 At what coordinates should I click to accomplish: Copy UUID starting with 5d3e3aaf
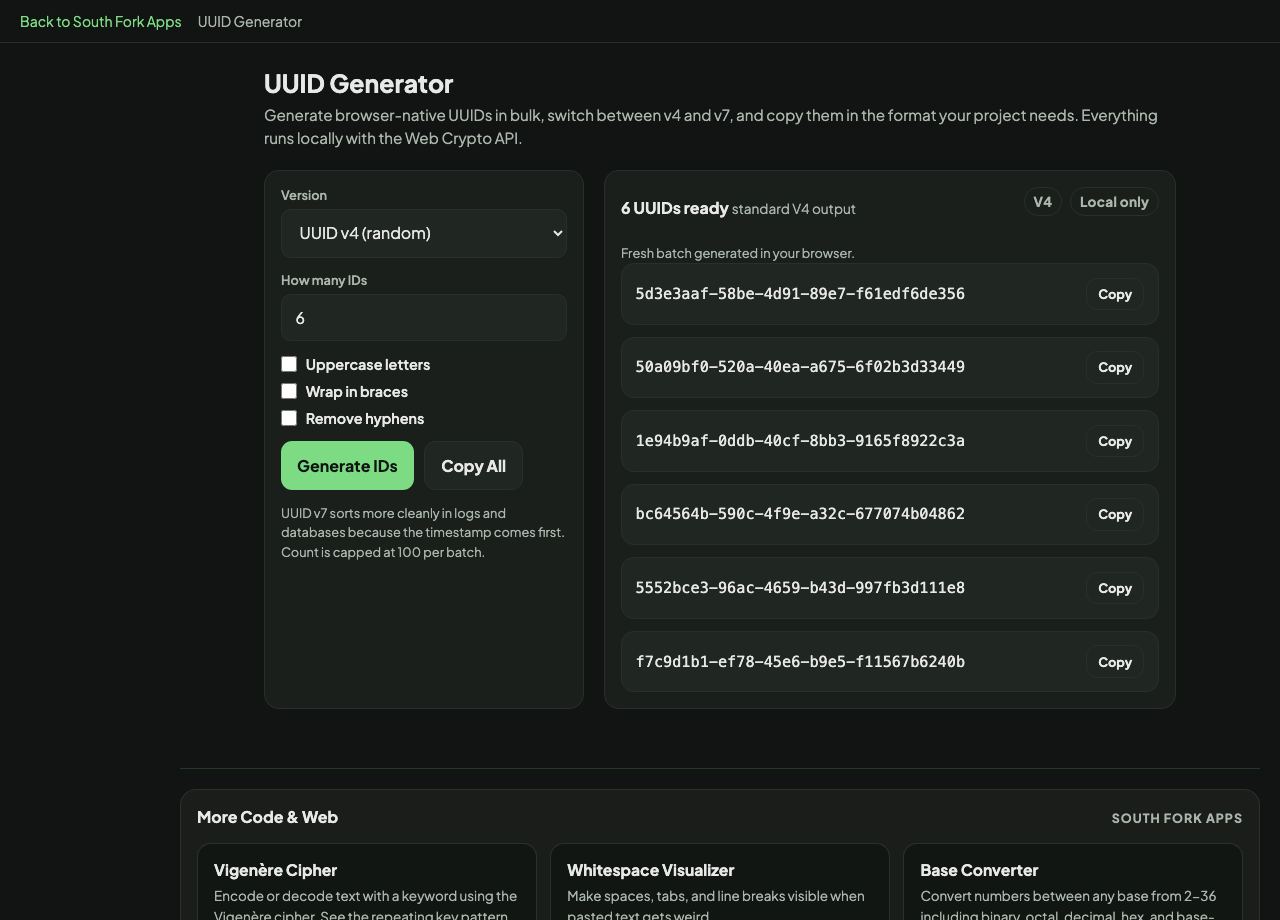[x=1115, y=294]
